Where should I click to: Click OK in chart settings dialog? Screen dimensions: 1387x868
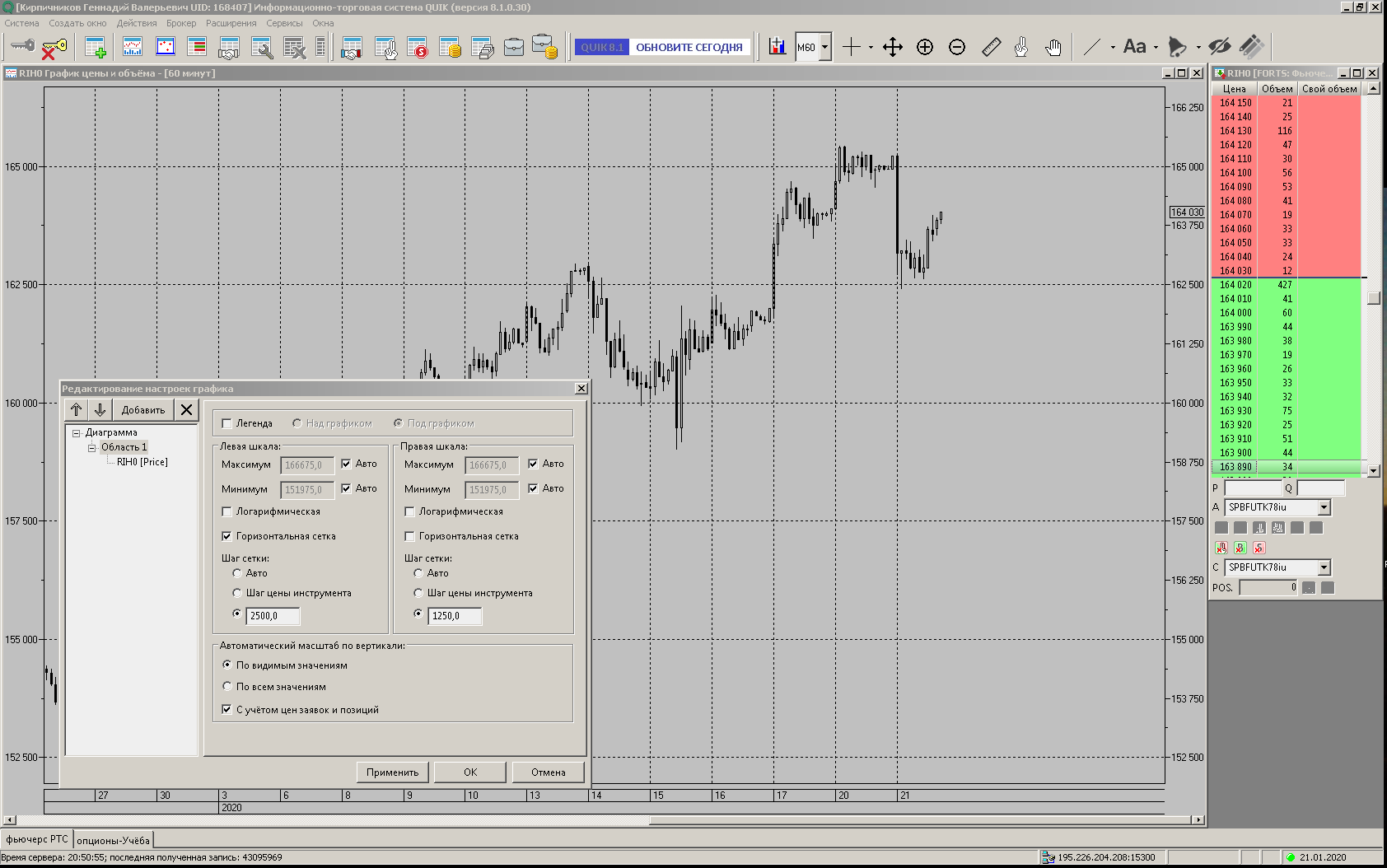[x=470, y=772]
